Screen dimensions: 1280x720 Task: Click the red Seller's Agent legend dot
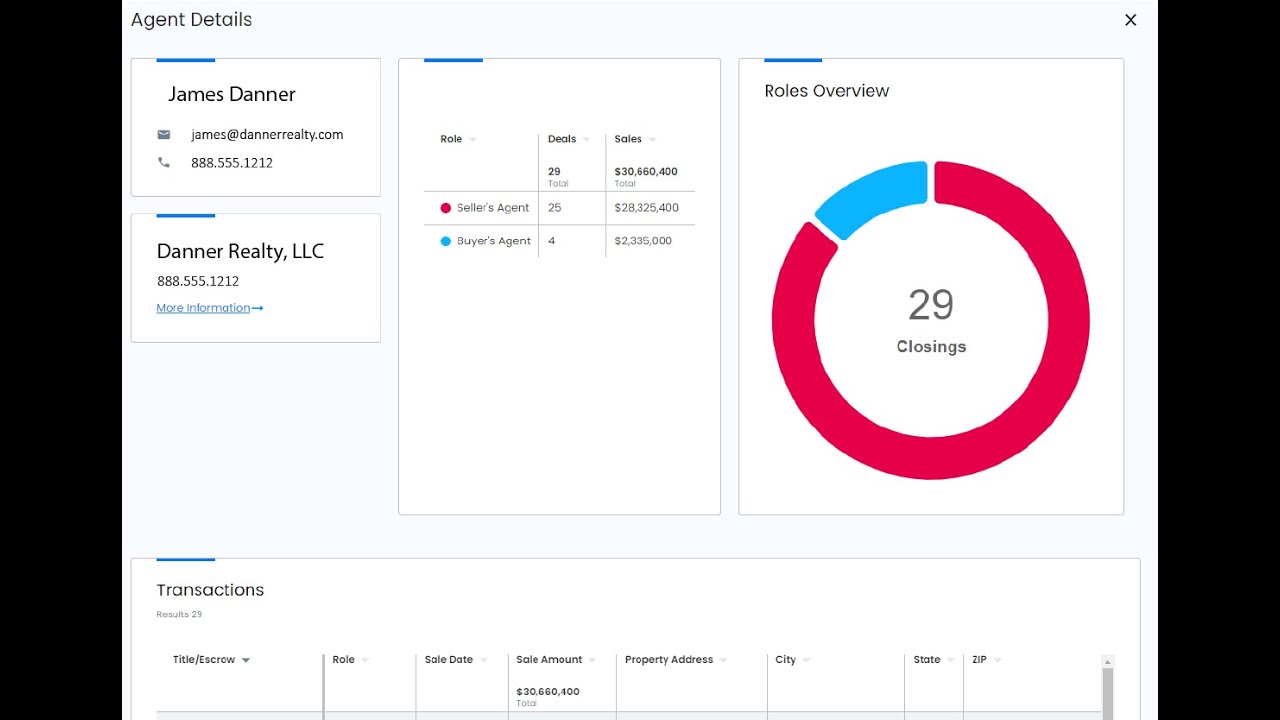[x=446, y=208]
